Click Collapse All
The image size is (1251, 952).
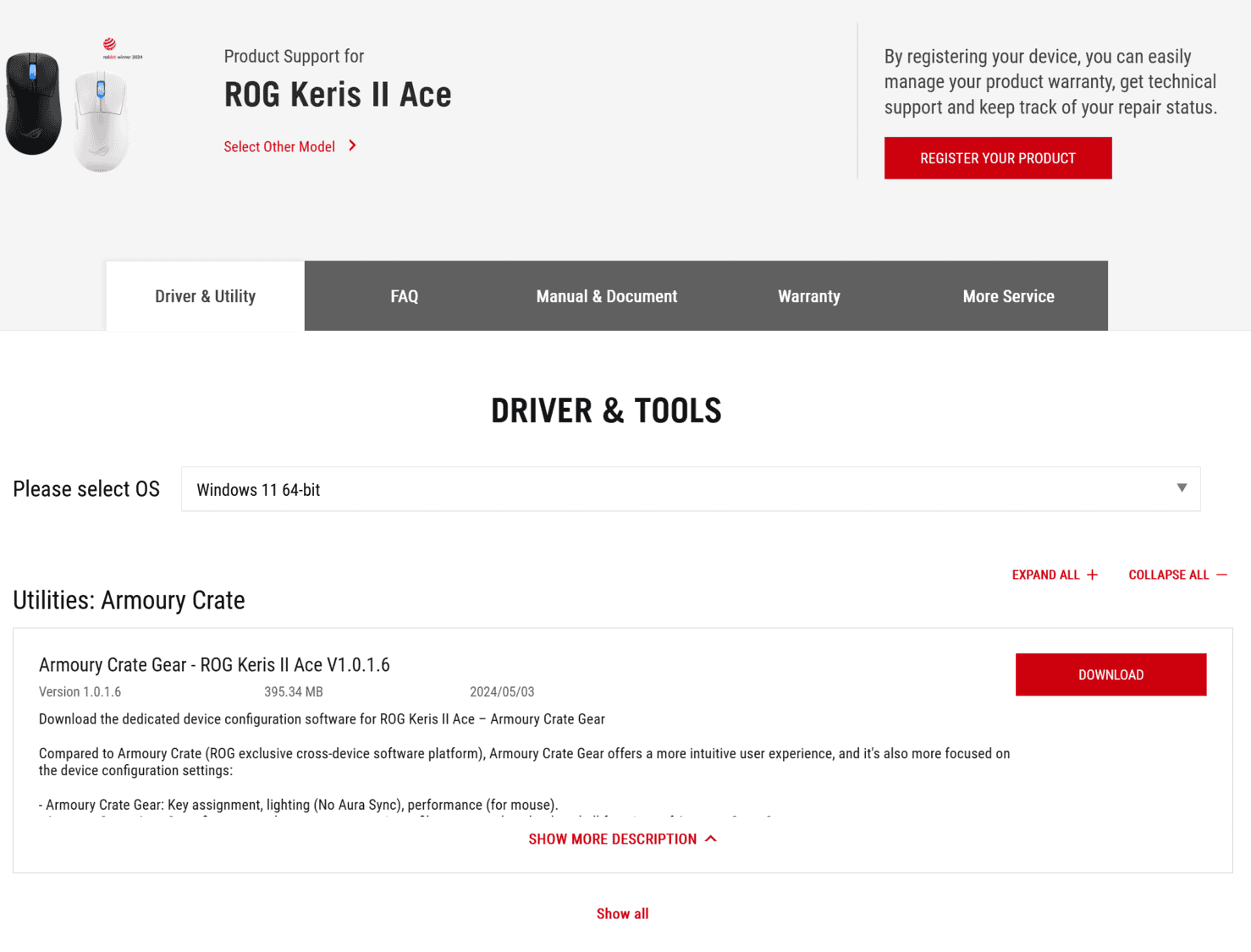point(1169,575)
